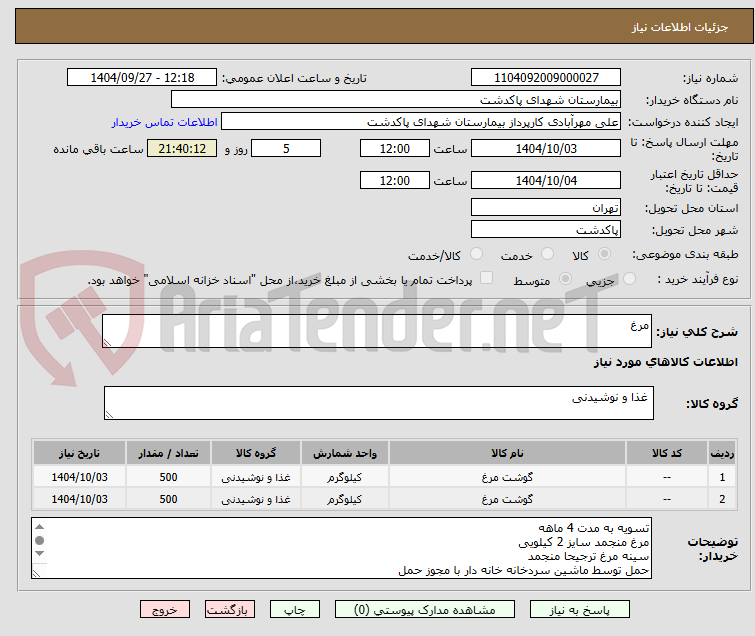Click the response deadline date 1404/10/03 field
The width and height of the screenshot is (755, 636).
546,148
